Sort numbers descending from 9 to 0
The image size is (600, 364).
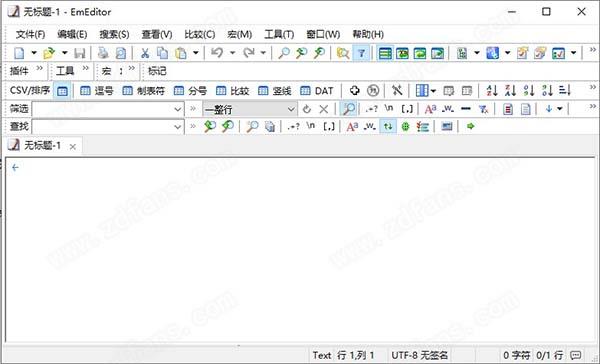pyautogui.click(x=547, y=91)
